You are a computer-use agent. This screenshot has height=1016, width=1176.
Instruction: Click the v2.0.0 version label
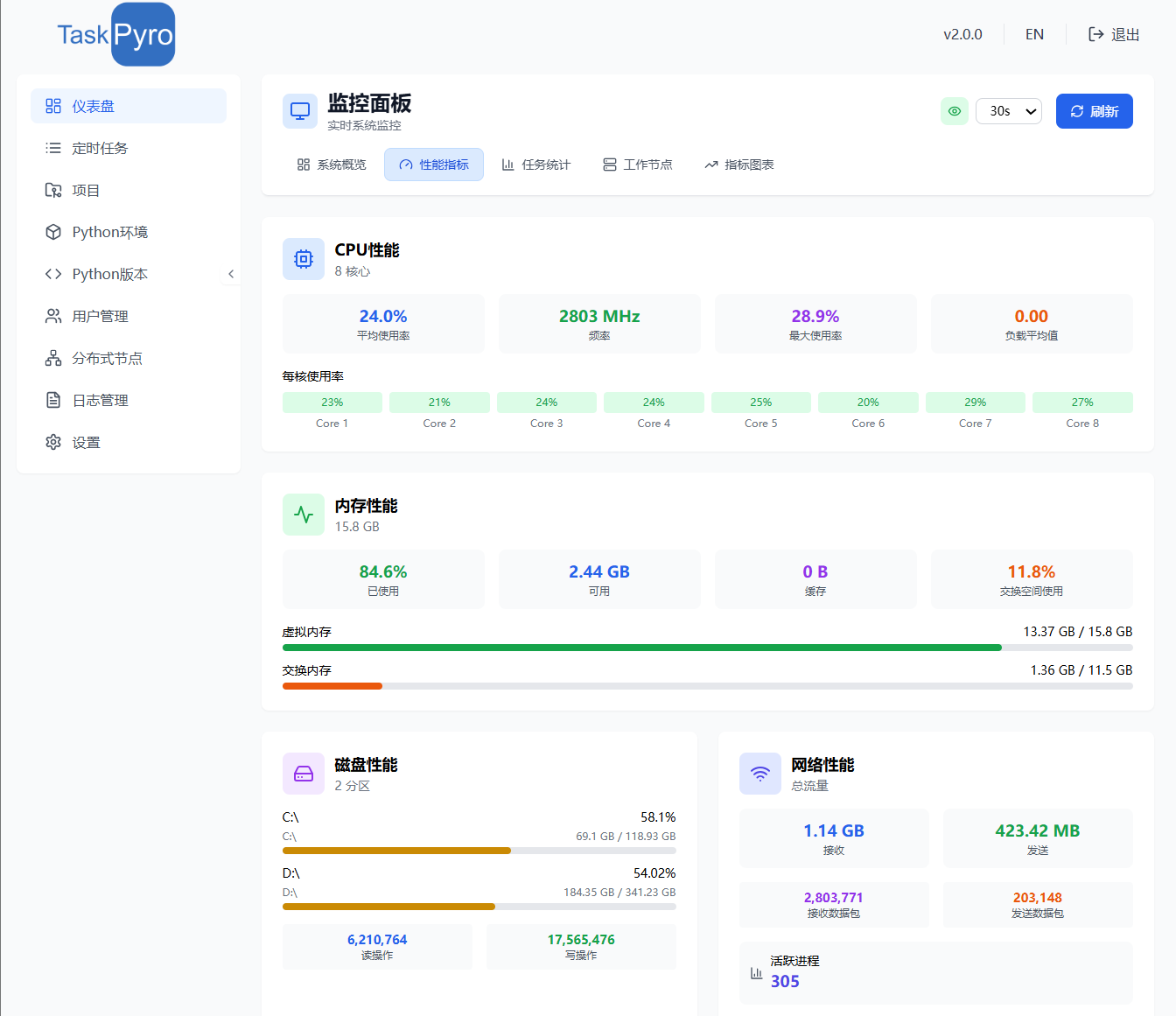pos(962,34)
